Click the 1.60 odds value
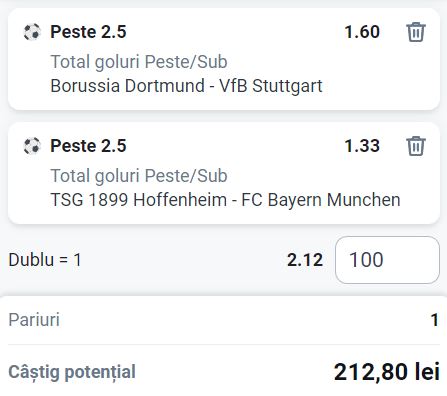 (x=362, y=32)
